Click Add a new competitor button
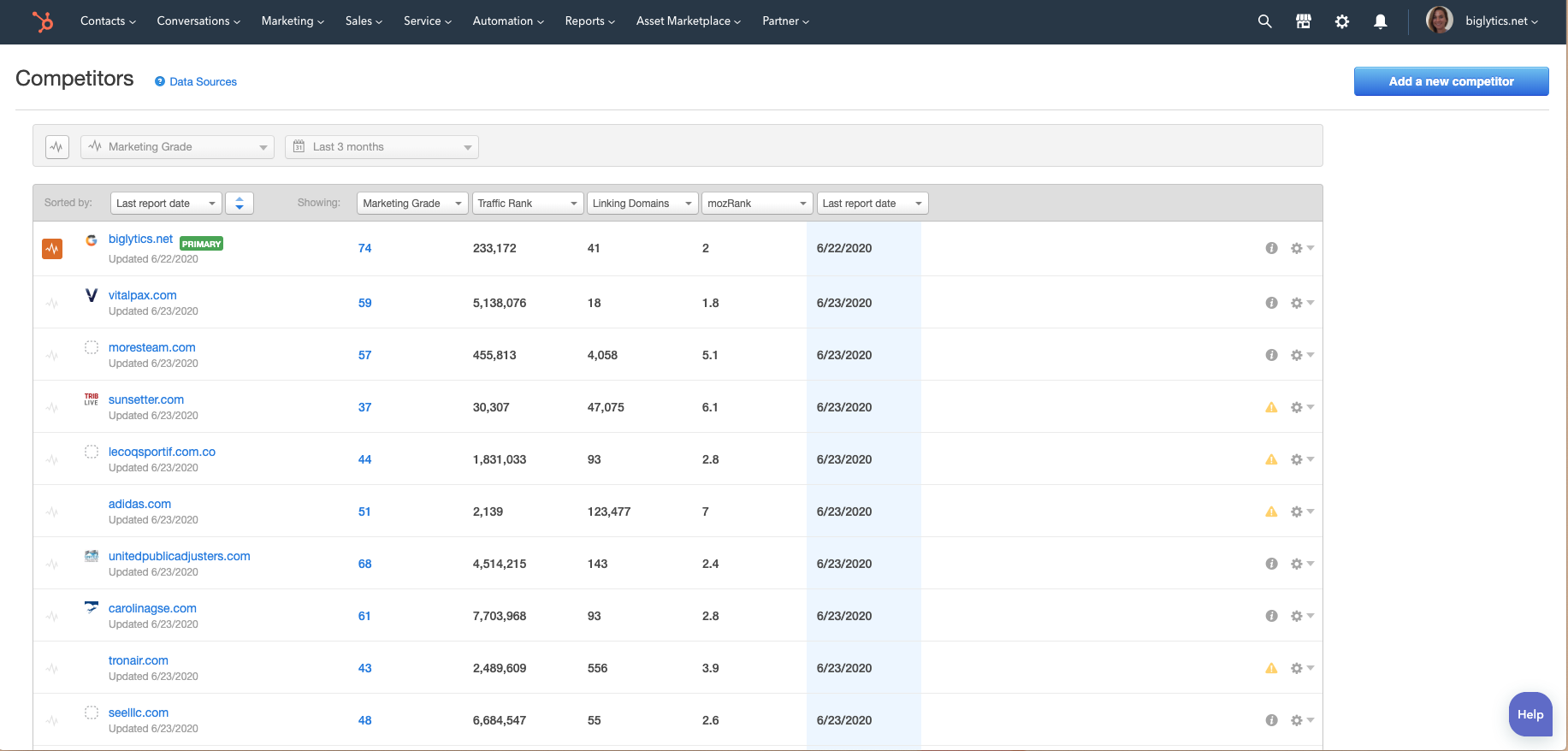 coord(1451,81)
